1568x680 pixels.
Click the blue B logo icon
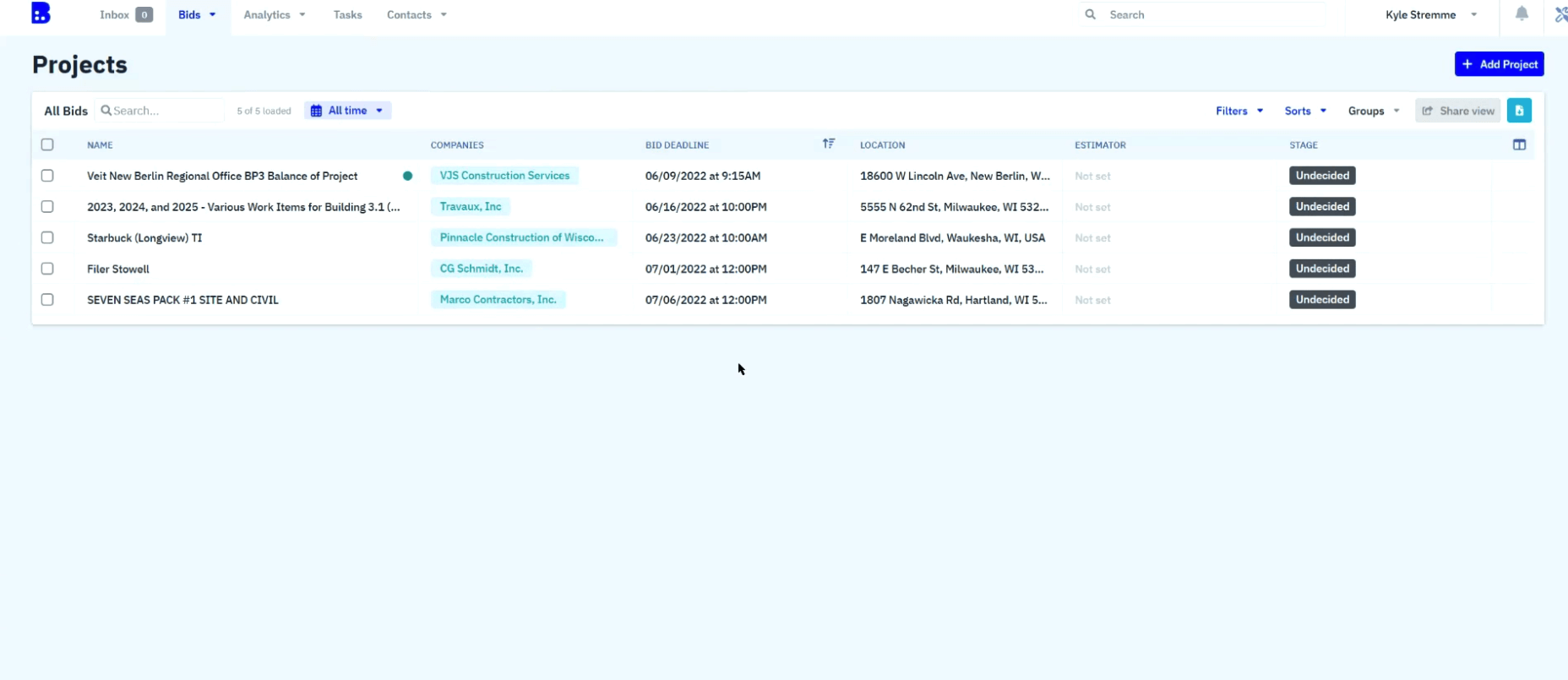point(41,14)
